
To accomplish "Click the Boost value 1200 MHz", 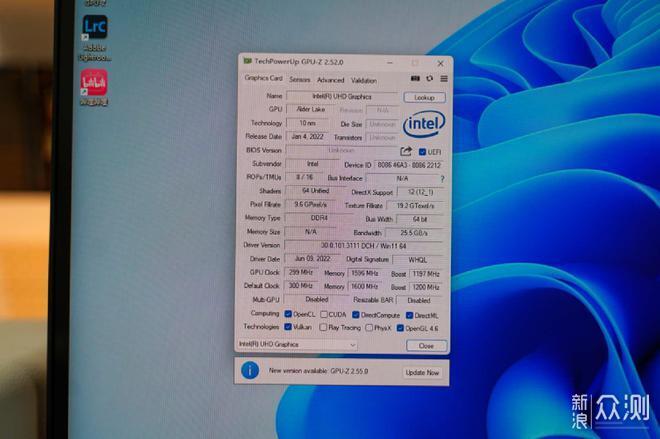I will point(426,287).
